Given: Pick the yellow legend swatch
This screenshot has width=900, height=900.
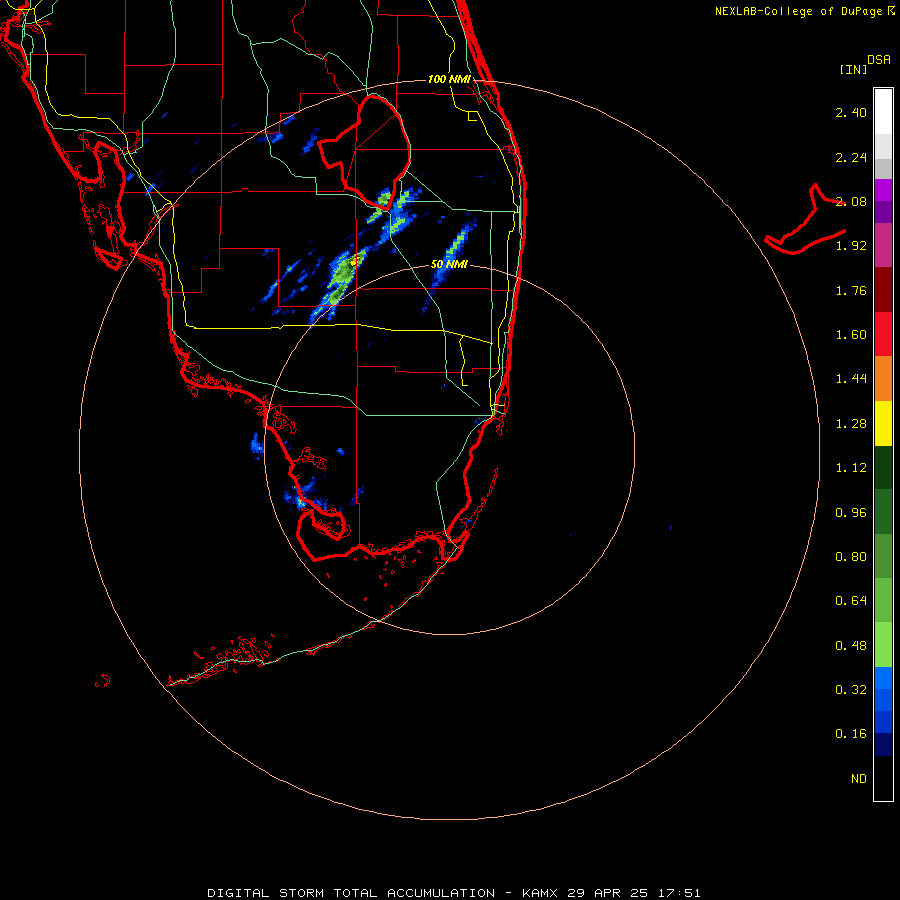Looking at the screenshot, I should [883, 423].
